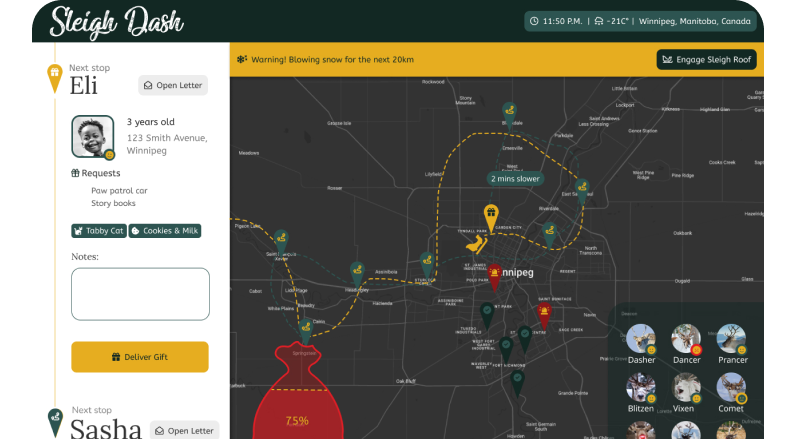
Task: Click the Notes text box
Action: (x=140, y=294)
